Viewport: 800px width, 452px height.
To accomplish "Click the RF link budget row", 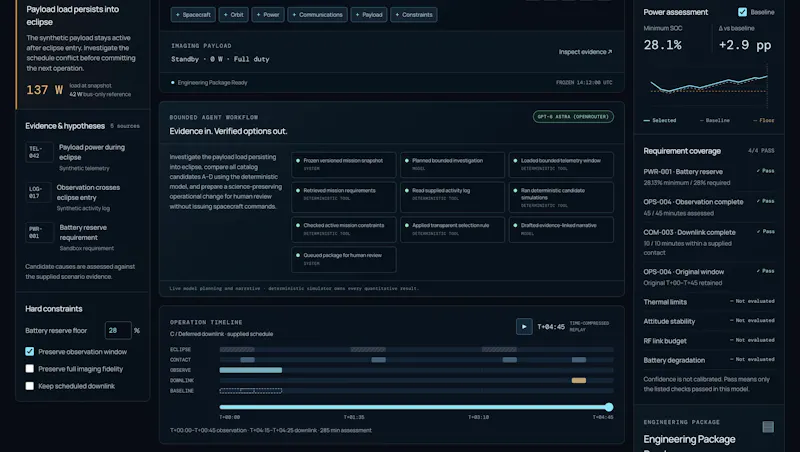I will (709, 341).
